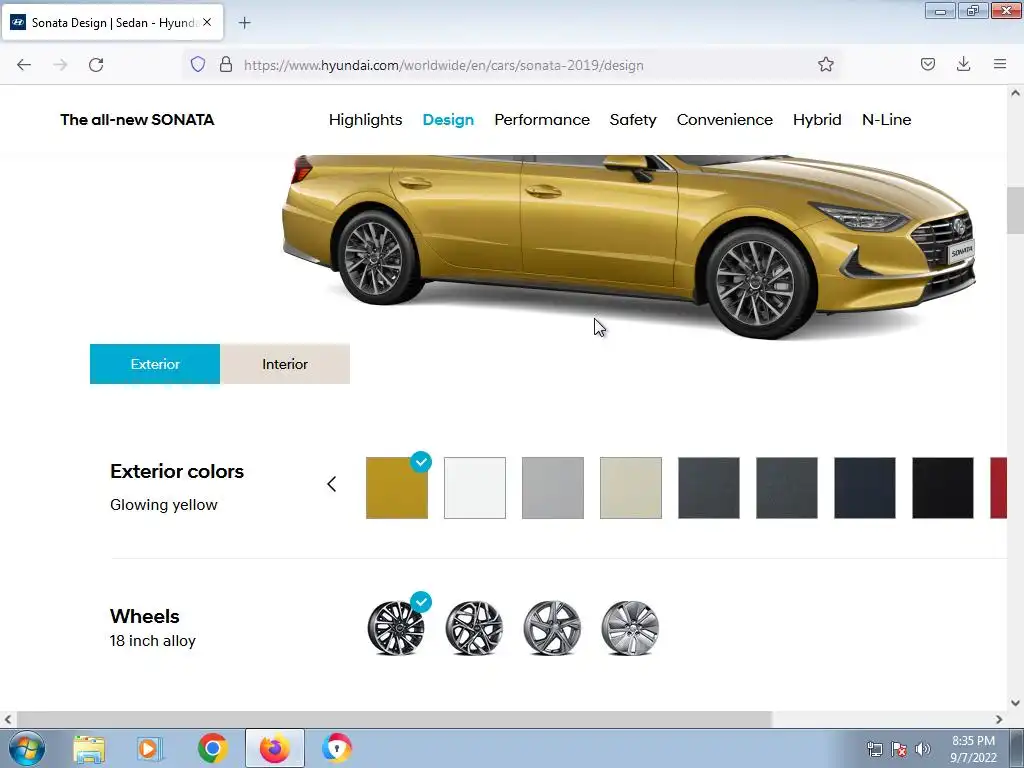The height and width of the screenshot is (768, 1024).
Task: Open the Hybrid navigation item
Action: click(x=817, y=120)
